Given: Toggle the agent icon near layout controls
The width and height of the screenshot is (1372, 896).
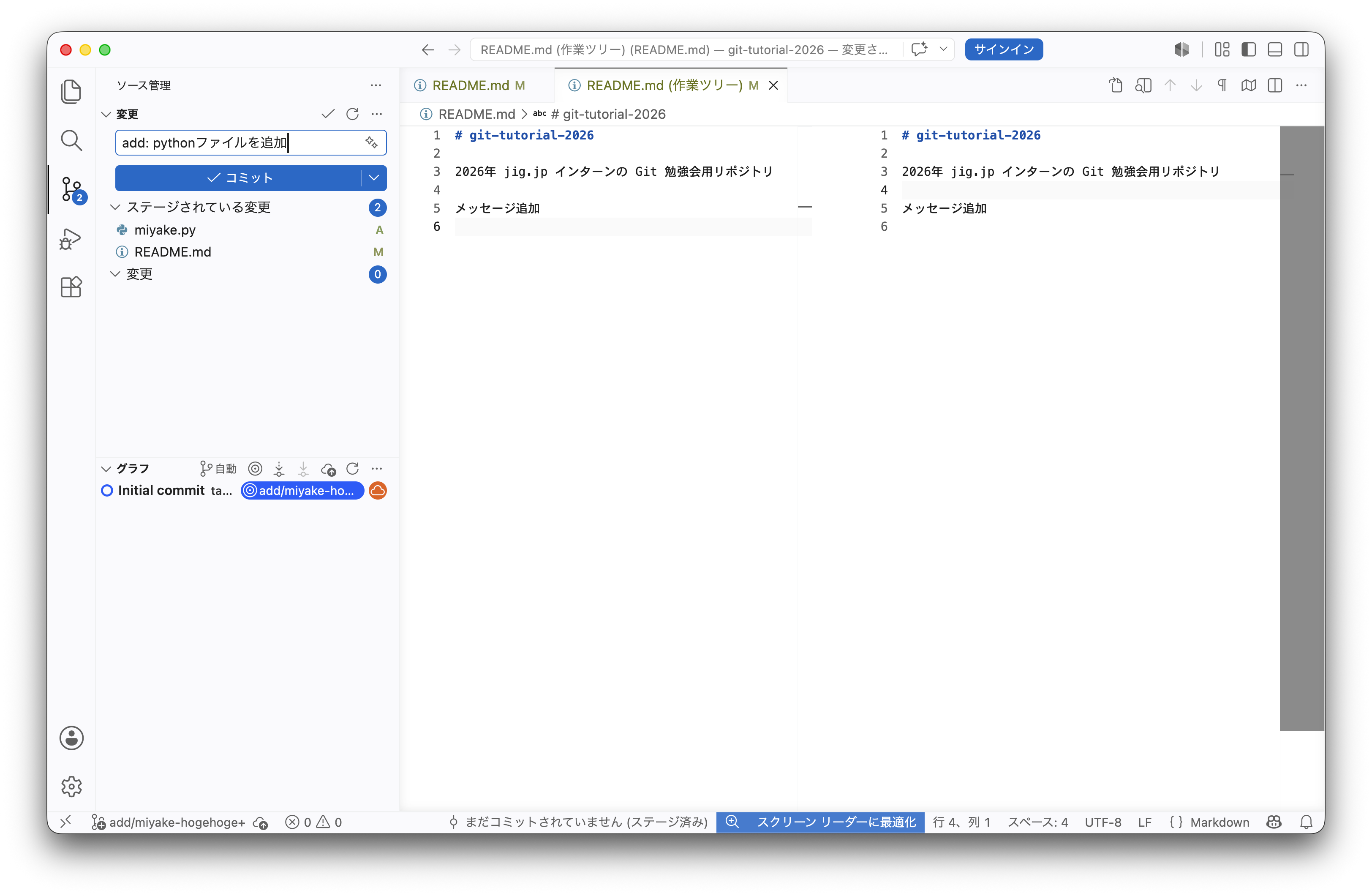Looking at the screenshot, I should [1182, 49].
